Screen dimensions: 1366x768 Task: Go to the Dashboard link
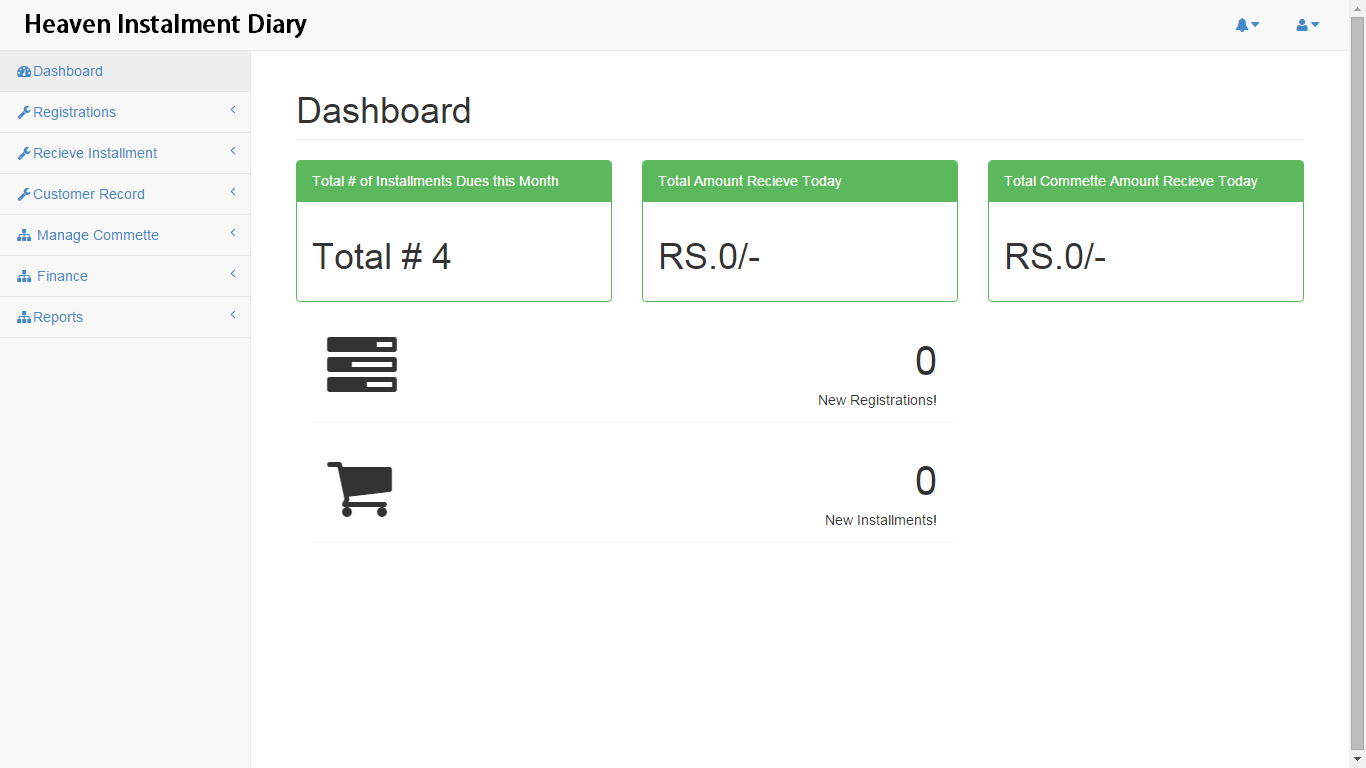click(x=68, y=71)
